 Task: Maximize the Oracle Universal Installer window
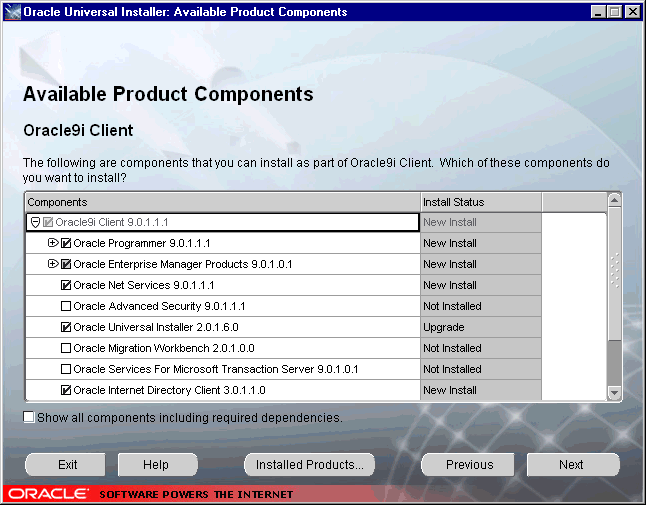(x=614, y=12)
